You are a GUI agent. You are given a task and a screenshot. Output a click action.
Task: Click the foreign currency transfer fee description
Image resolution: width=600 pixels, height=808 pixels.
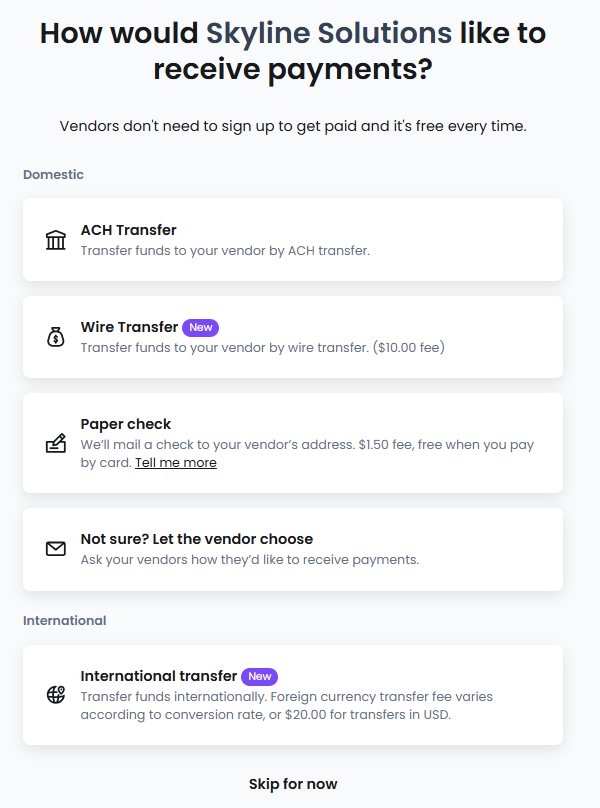pyautogui.click(x=287, y=705)
